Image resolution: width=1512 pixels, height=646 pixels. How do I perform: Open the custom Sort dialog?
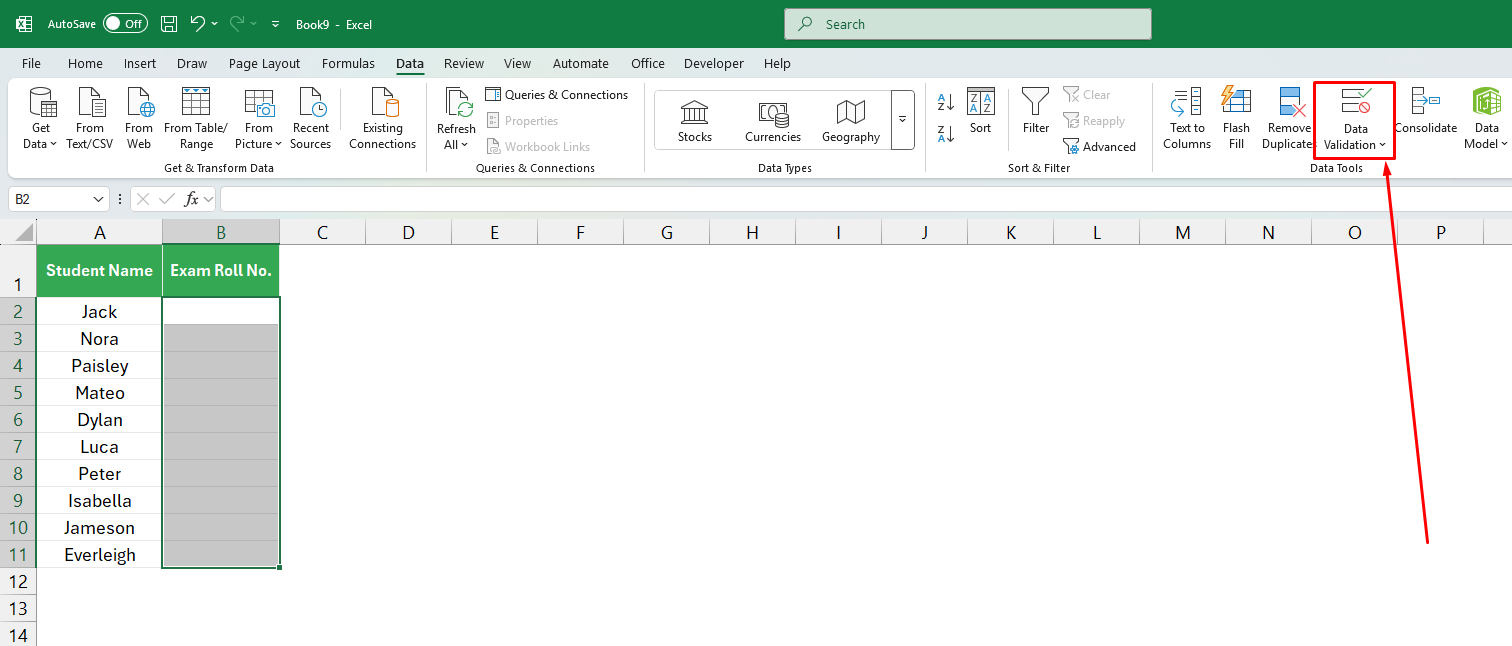pos(981,111)
